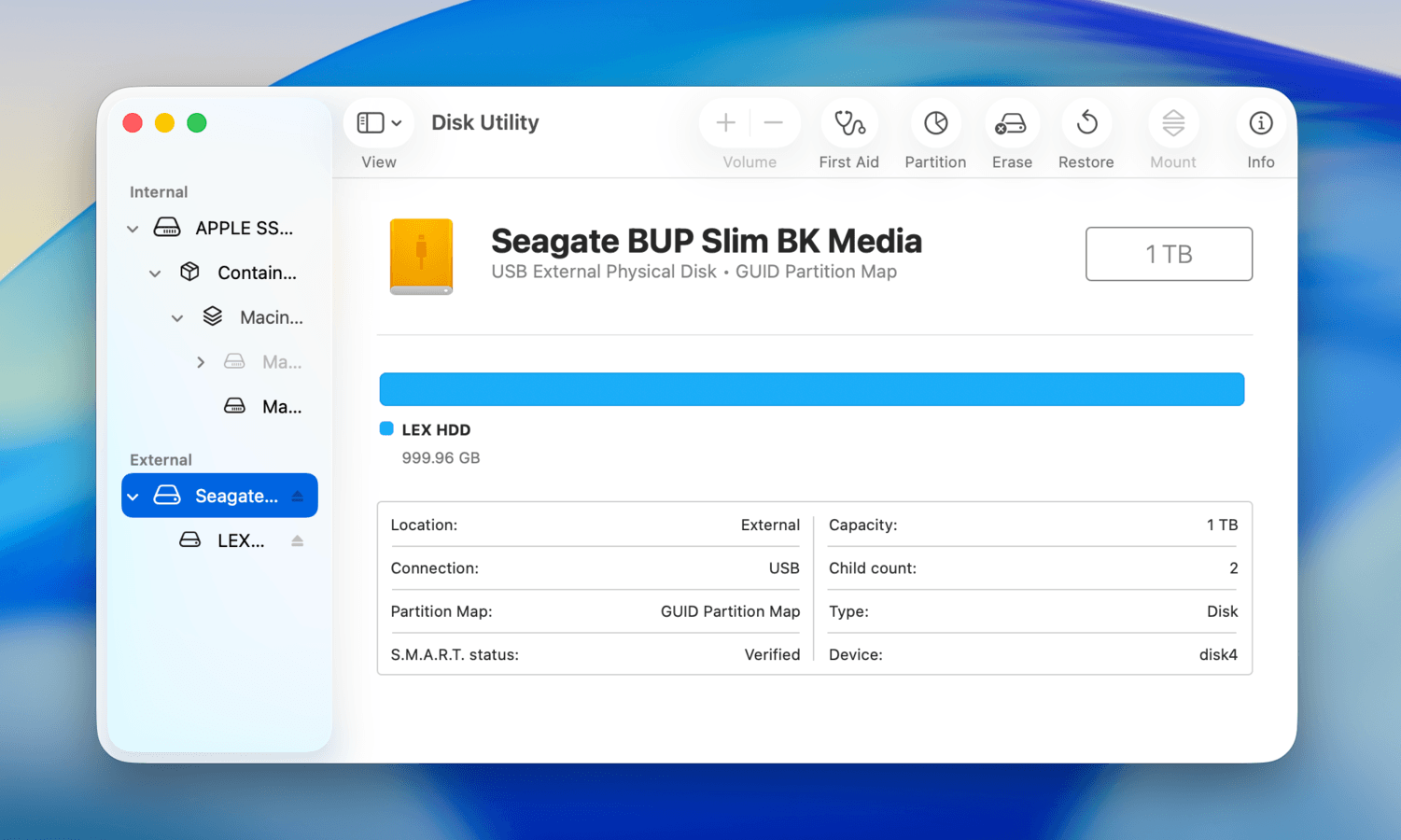
Task: Click the add volume plus icon
Action: (725, 122)
